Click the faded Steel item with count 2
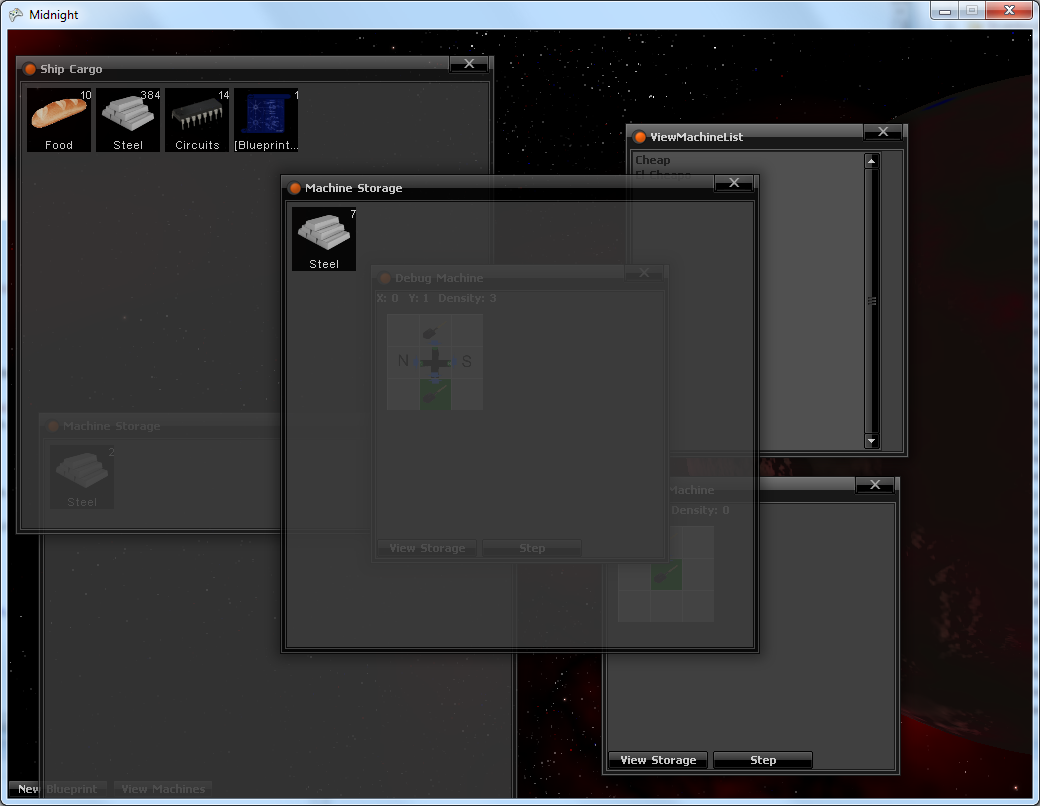This screenshot has width=1040, height=806. point(82,477)
